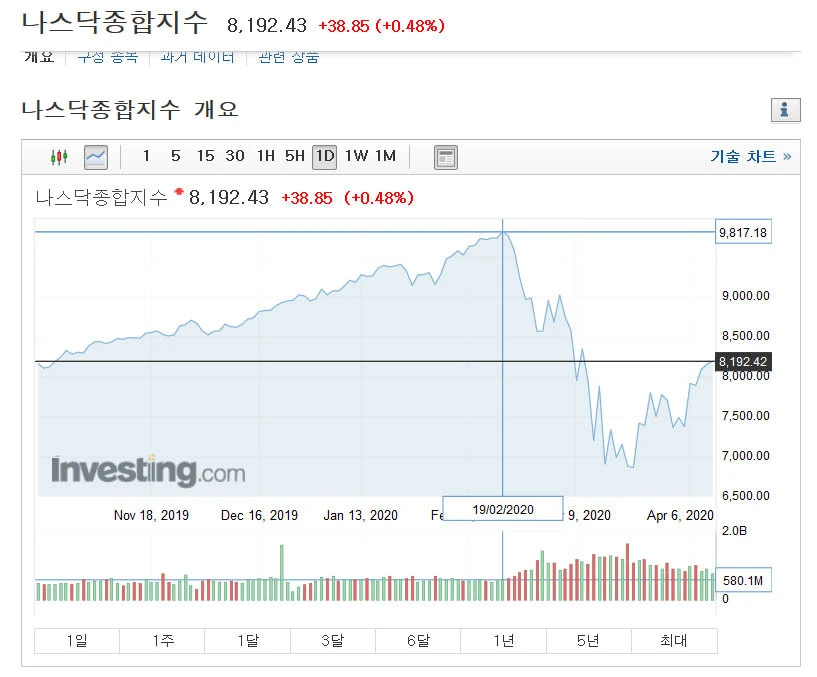Set chart range to 최대

[x=674, y=641]
